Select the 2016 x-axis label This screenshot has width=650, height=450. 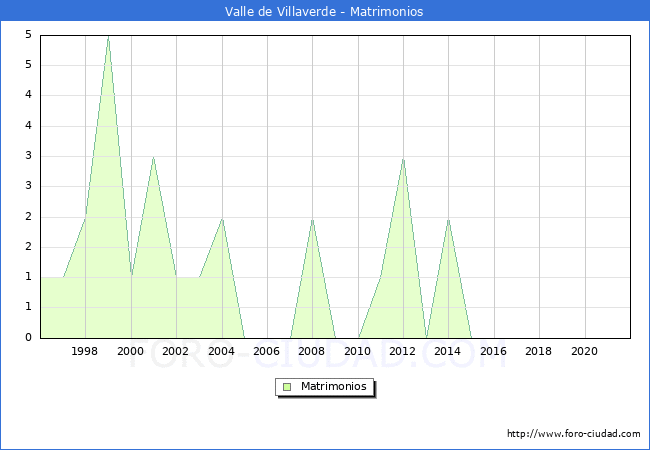point(493,351)
